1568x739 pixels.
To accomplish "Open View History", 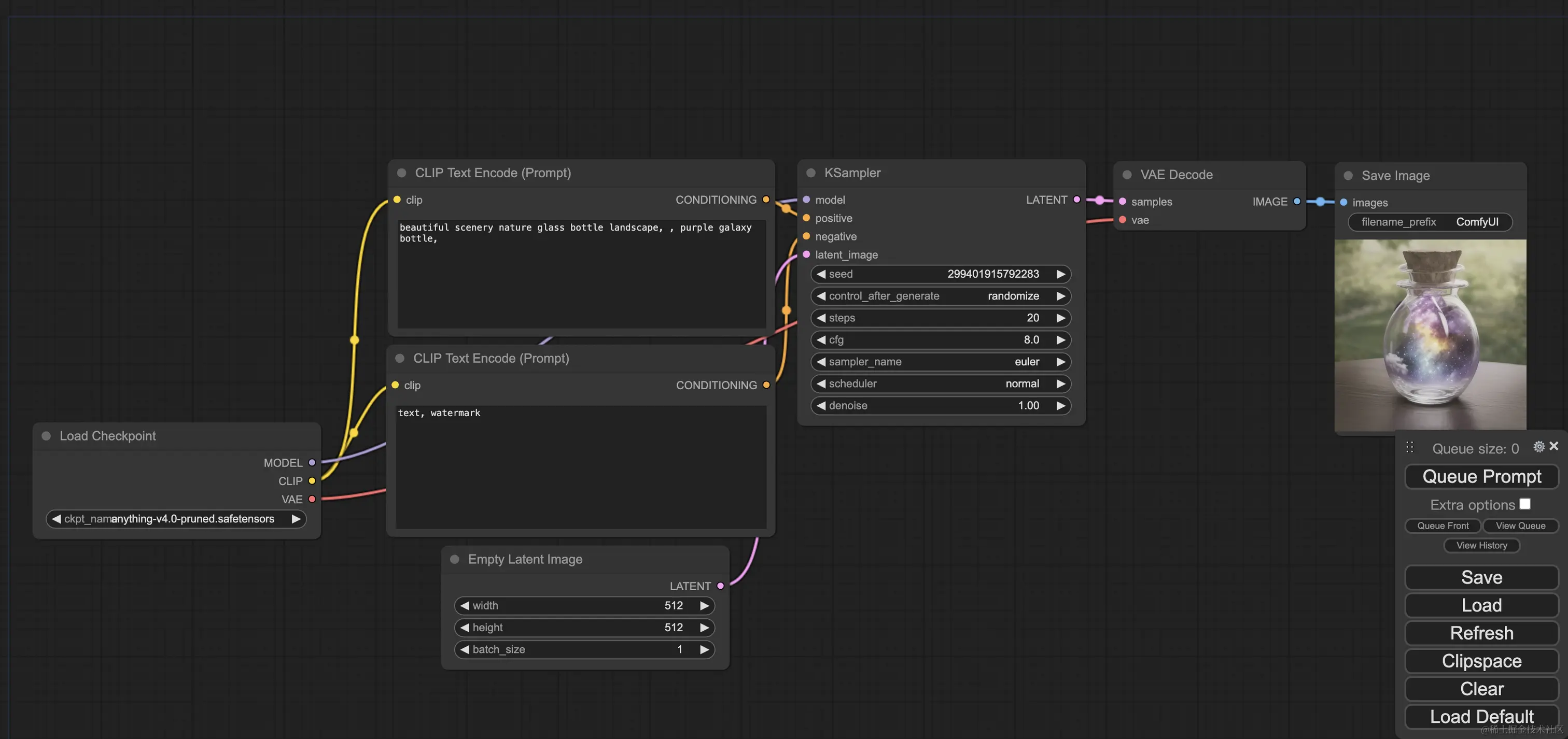I will click(1481, 546).
